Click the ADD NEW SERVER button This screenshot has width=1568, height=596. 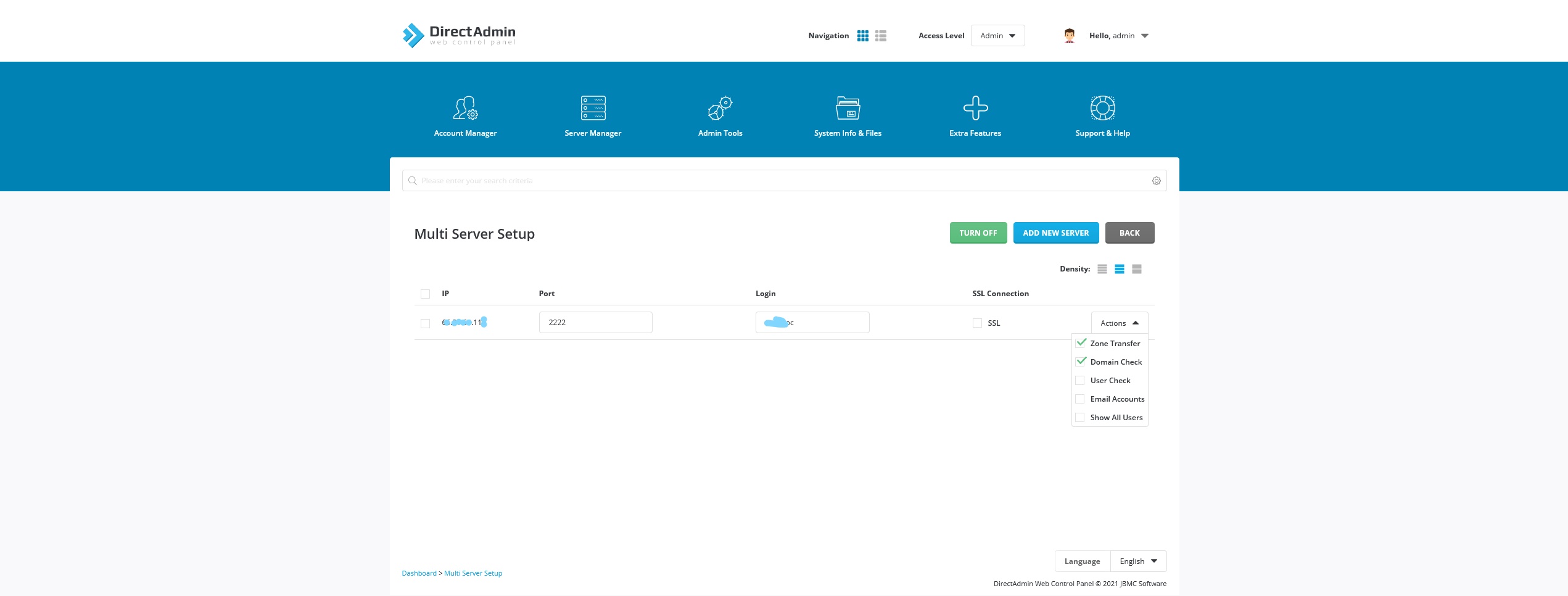point(1055,233)
